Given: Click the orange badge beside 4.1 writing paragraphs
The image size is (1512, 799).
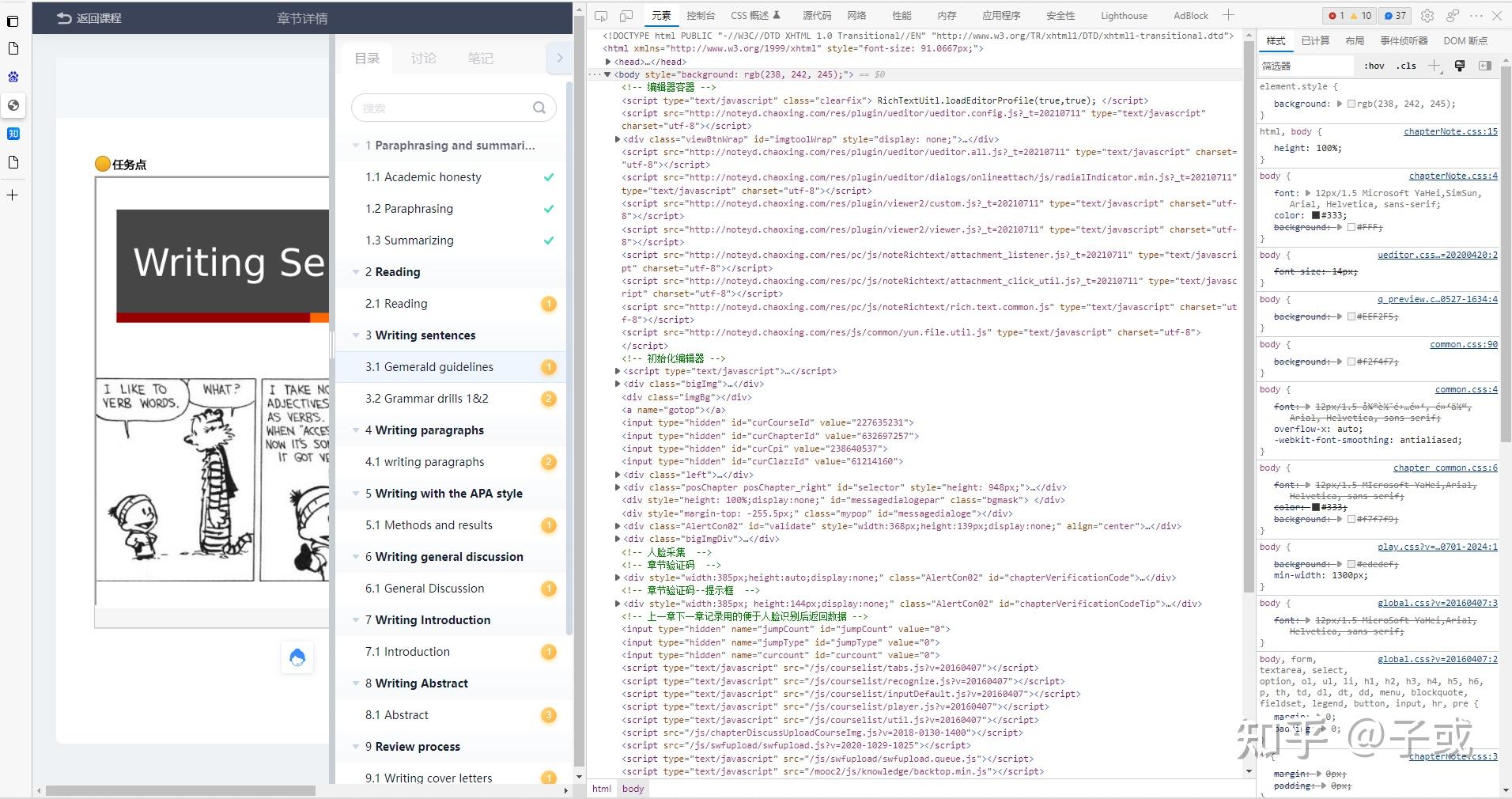Looking at the screenshot, I should [549, 462].
